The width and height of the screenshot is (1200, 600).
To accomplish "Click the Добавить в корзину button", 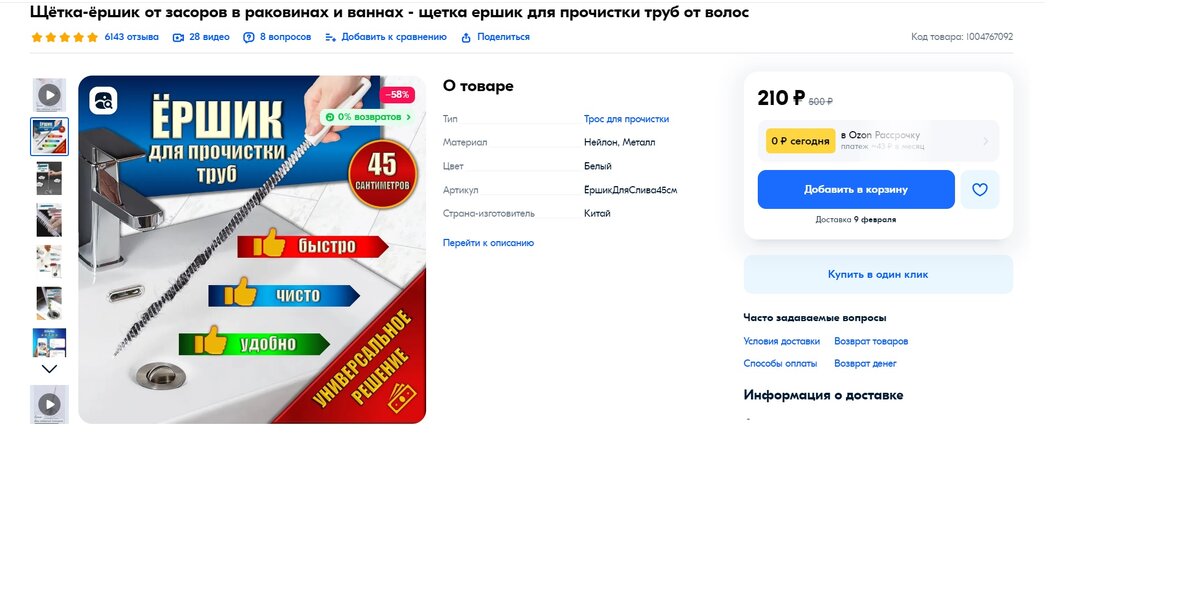I will click(x=856, y=189).
